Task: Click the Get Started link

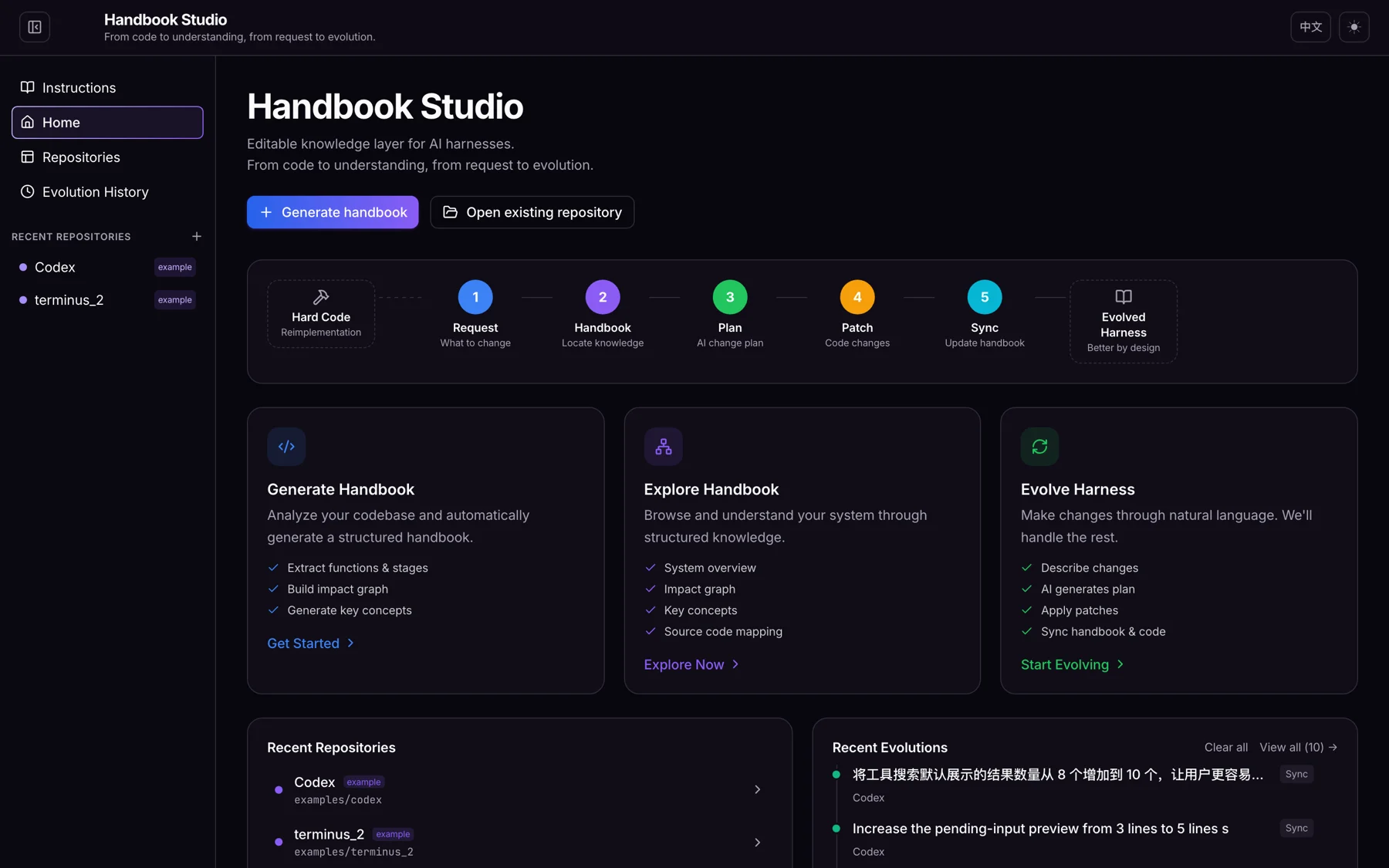Action: click(311, 643)
